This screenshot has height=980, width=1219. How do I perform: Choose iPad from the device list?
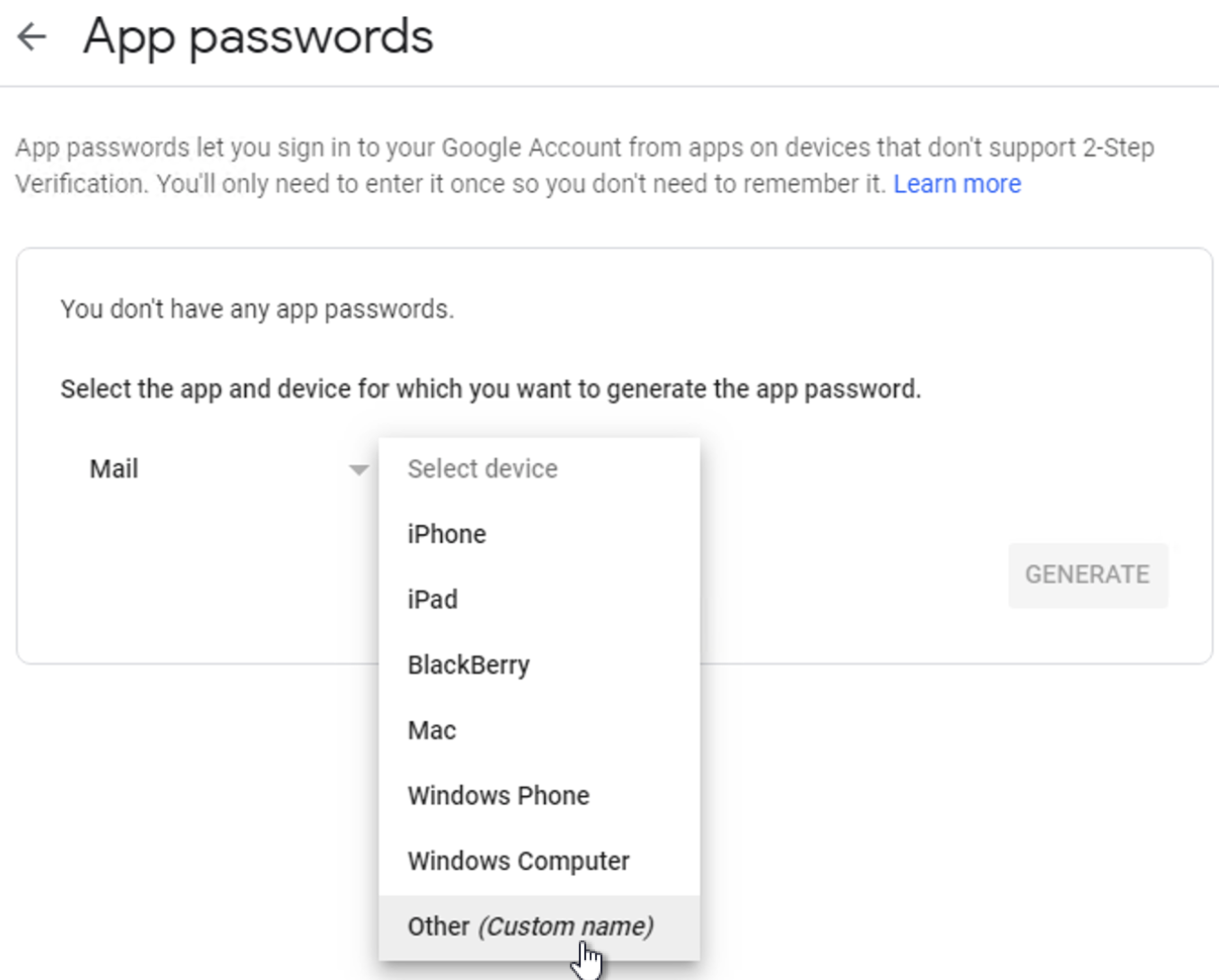tap(432, 600)
